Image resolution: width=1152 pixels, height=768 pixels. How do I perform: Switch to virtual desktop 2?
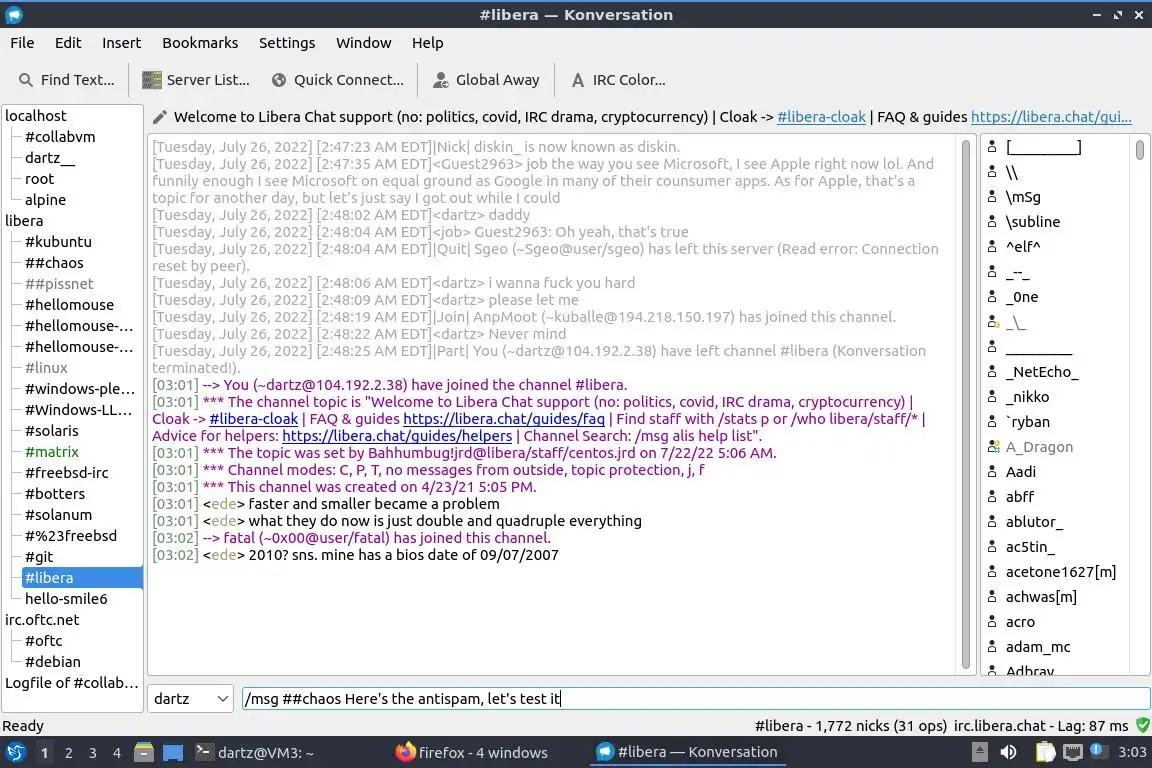point(68,753)
